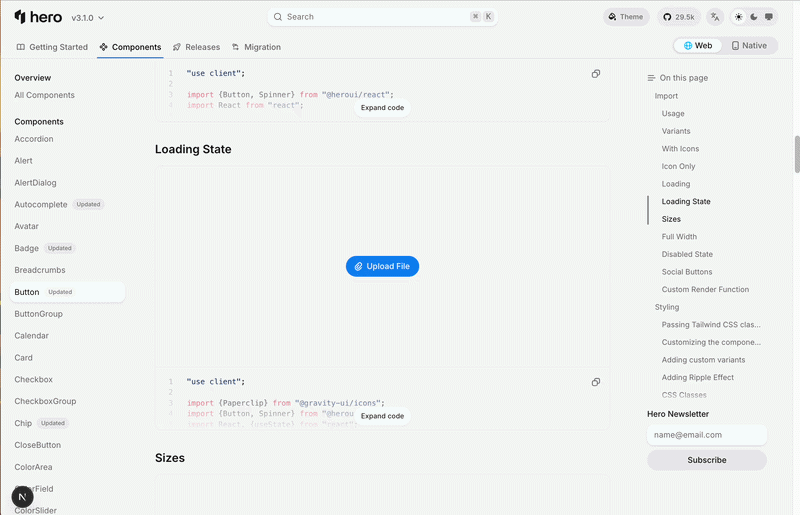Jump to Adding Ripple Effect section
The image size is (800, 515).
point(697,378)
